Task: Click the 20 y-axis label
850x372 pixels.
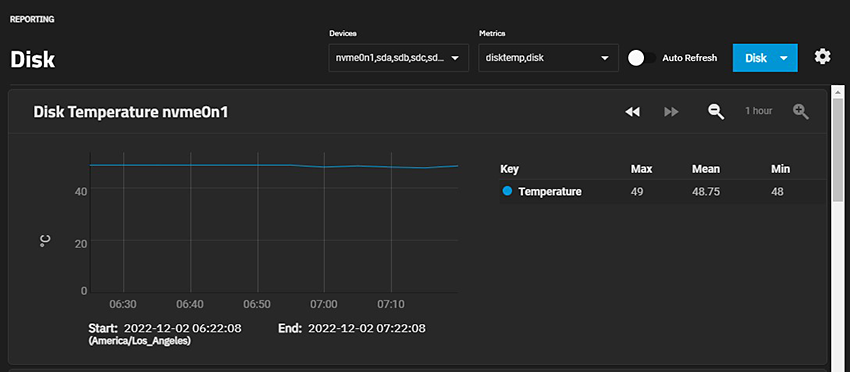Action: click(81, 243)
